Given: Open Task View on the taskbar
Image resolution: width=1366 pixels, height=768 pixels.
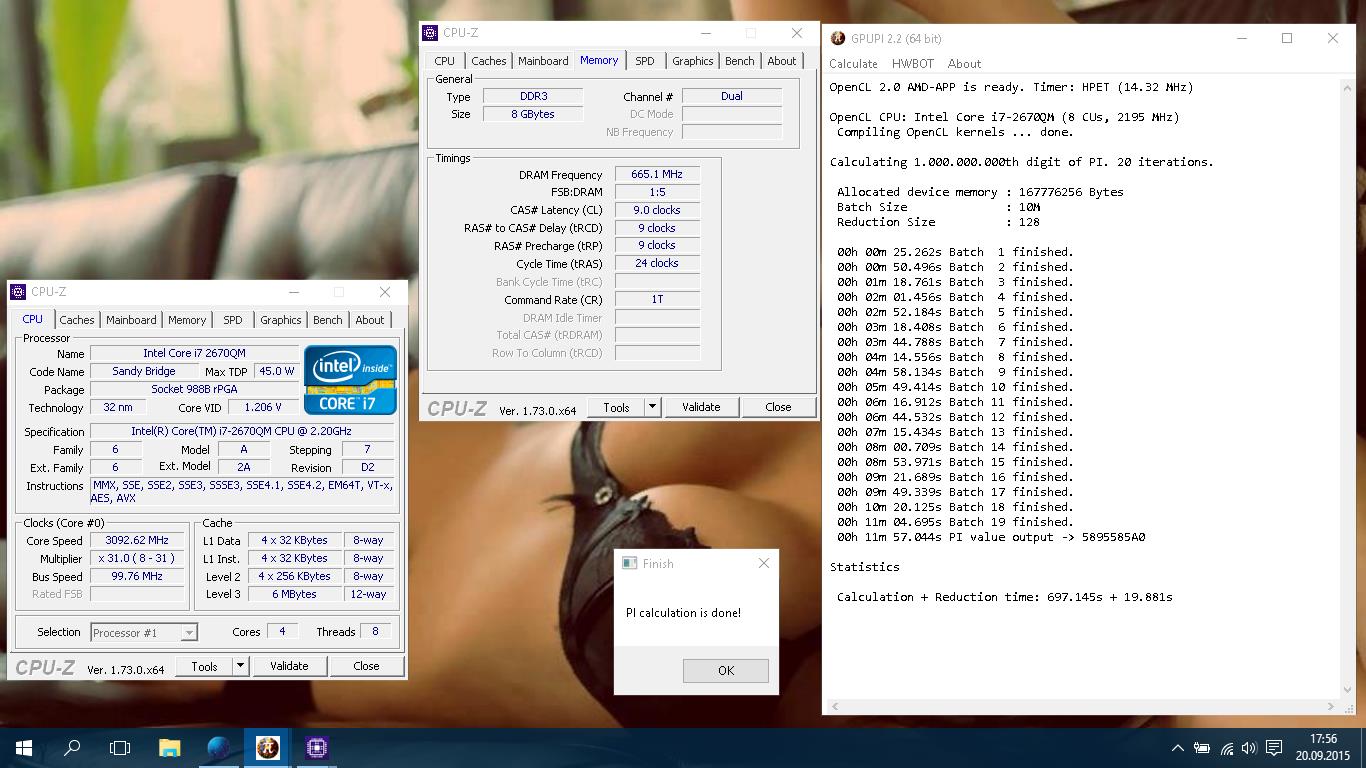Looking at the screenshot, I should pyautogui.click(x=120, y=747).
